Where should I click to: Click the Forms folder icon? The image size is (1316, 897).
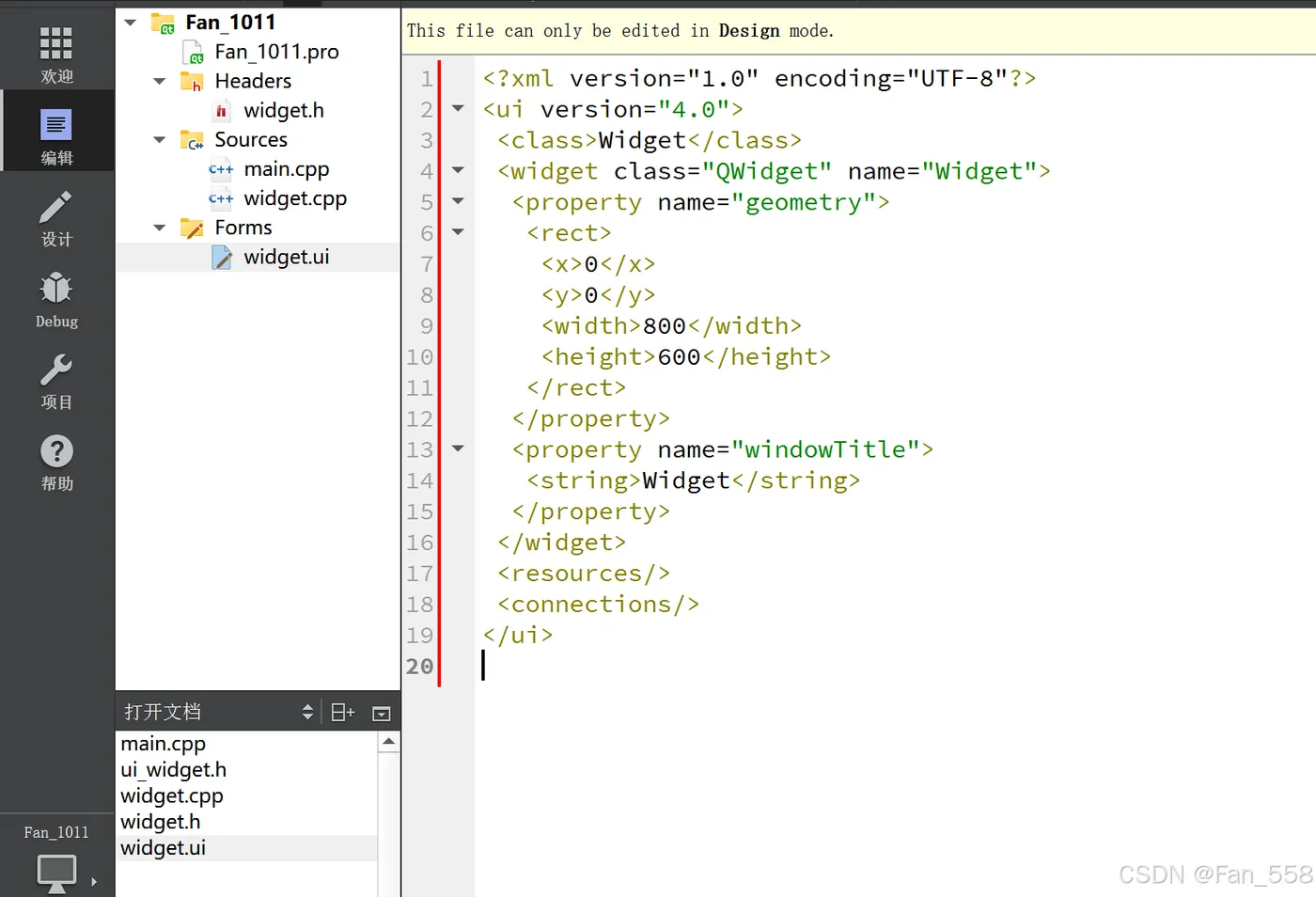tap(192, 228)
